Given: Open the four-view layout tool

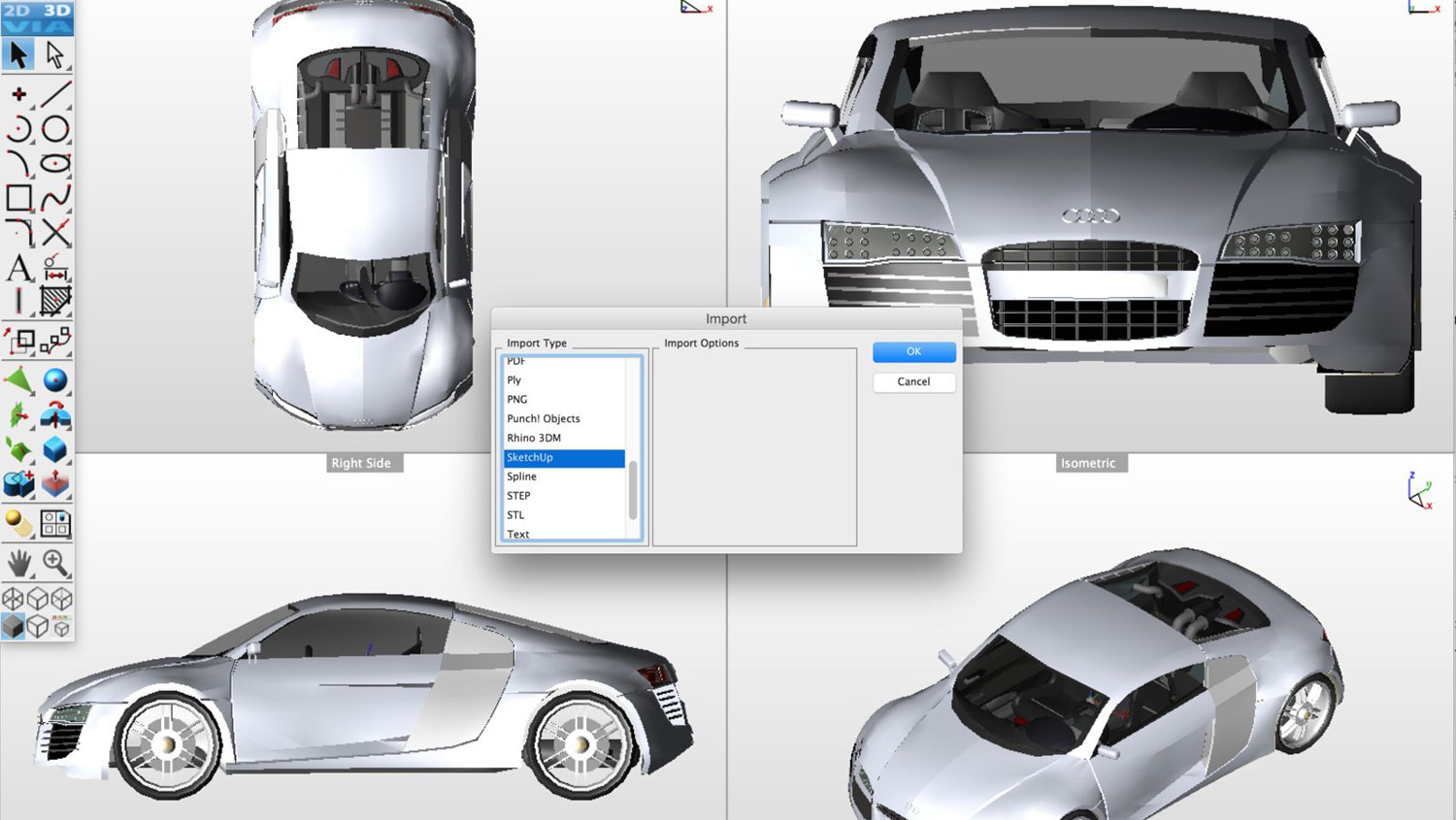Looking at the screenshot, I should 55,524.
